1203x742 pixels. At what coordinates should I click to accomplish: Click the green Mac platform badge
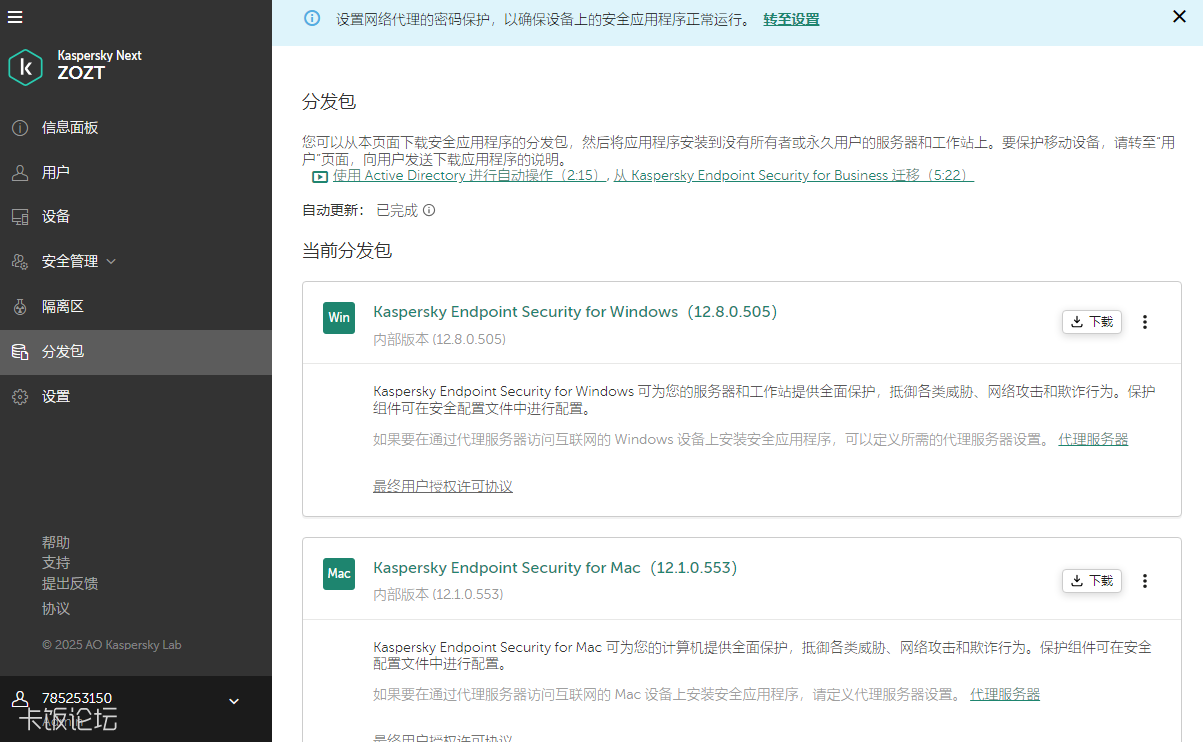pos(339,574)
